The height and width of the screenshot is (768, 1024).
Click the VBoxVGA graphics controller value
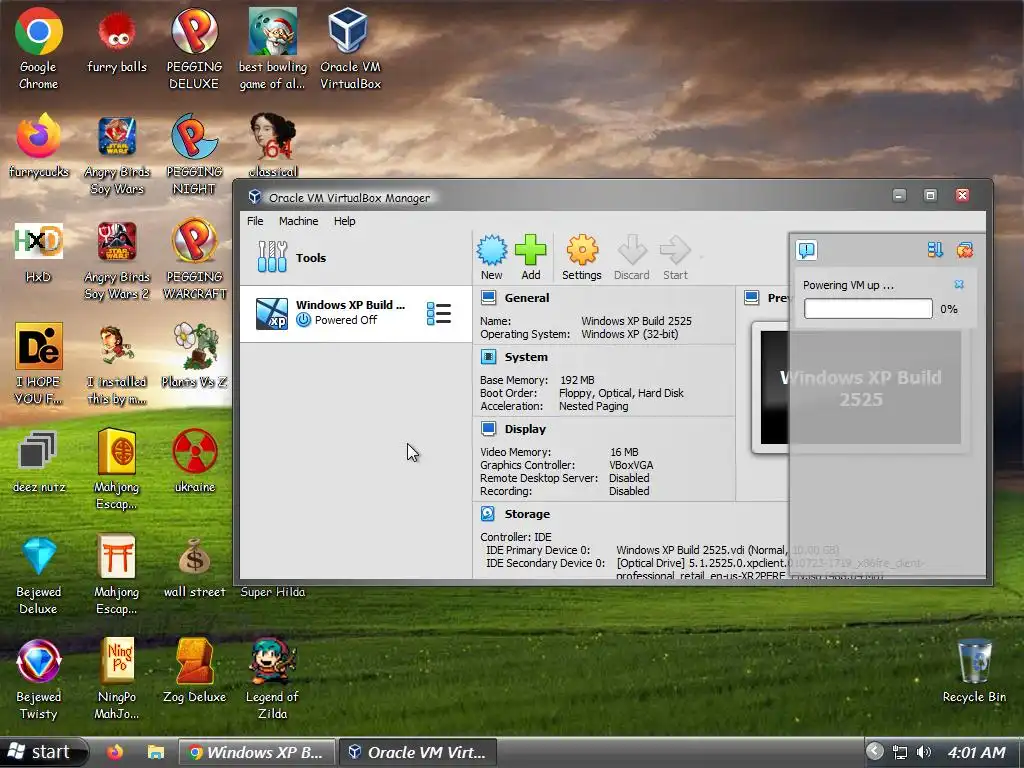631,465
